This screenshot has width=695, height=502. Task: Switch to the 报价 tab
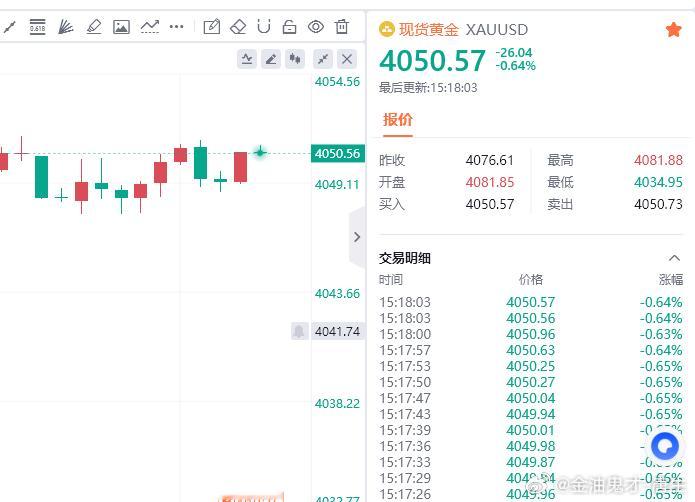click(x=398, y=120)
